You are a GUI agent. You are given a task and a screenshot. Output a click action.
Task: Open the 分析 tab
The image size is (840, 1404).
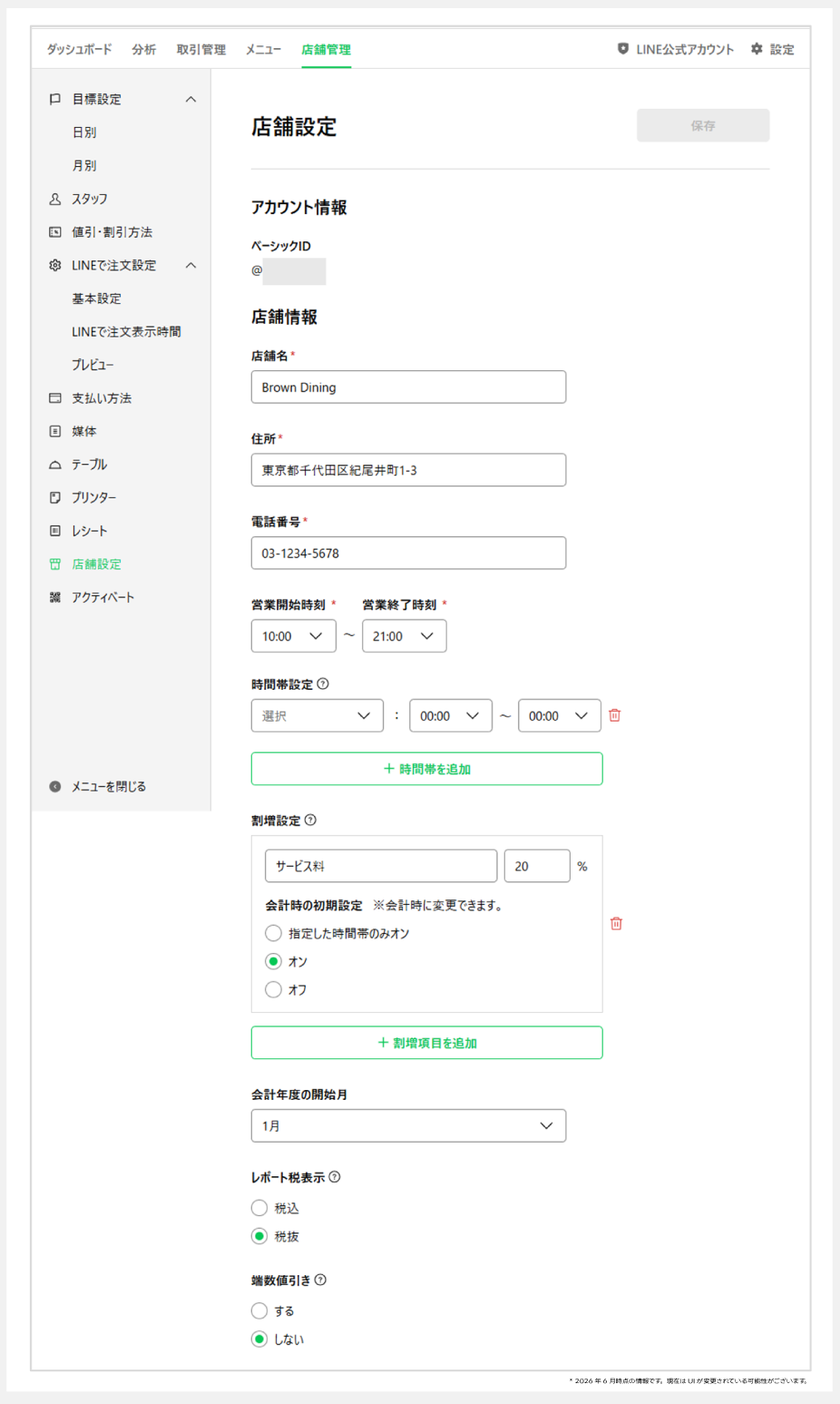tap(144, 49)
